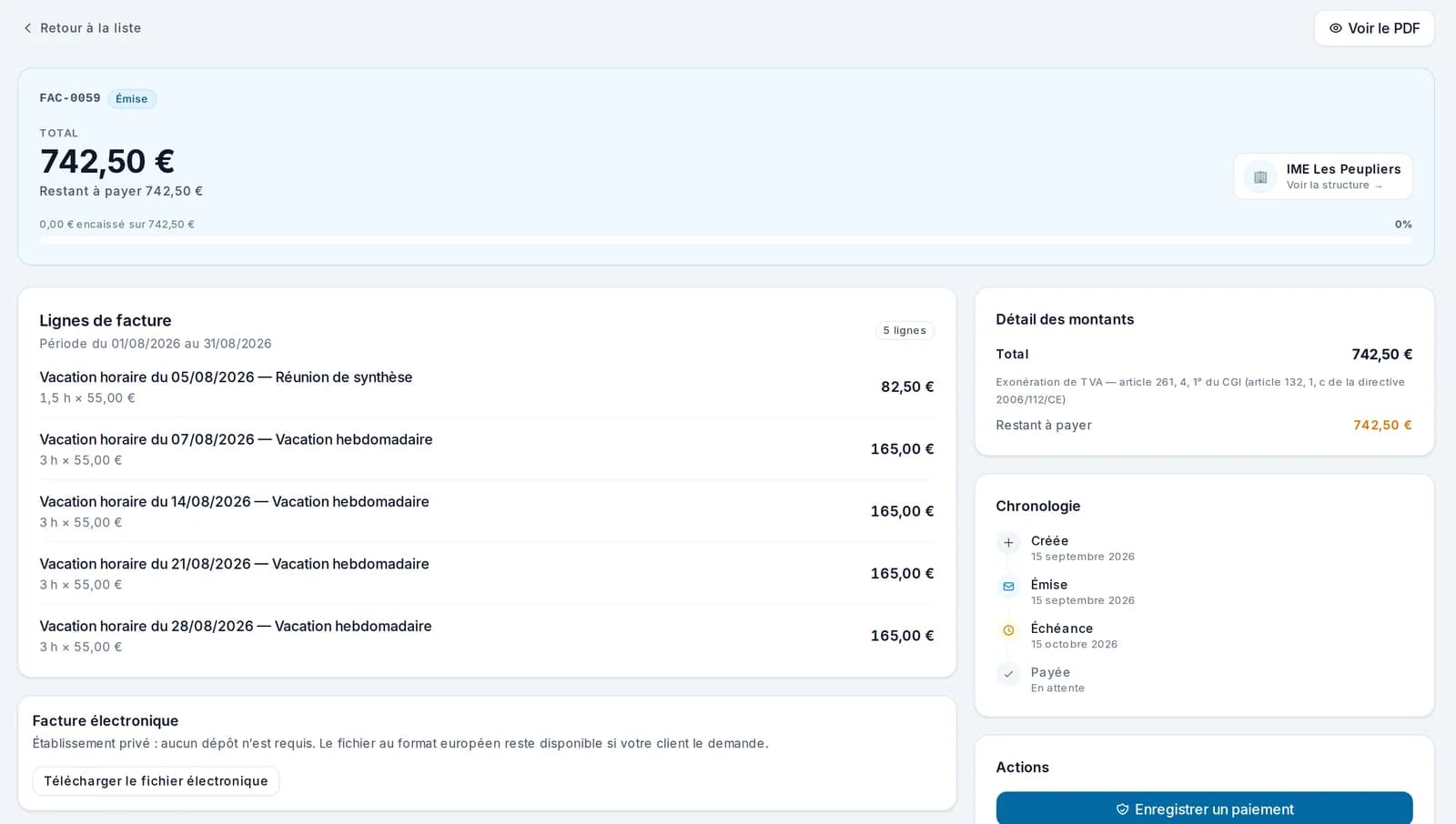Click the building icon for IME Les Peupliers
The height and width of the screenshot is (824, 1456).
[1260, 177]
